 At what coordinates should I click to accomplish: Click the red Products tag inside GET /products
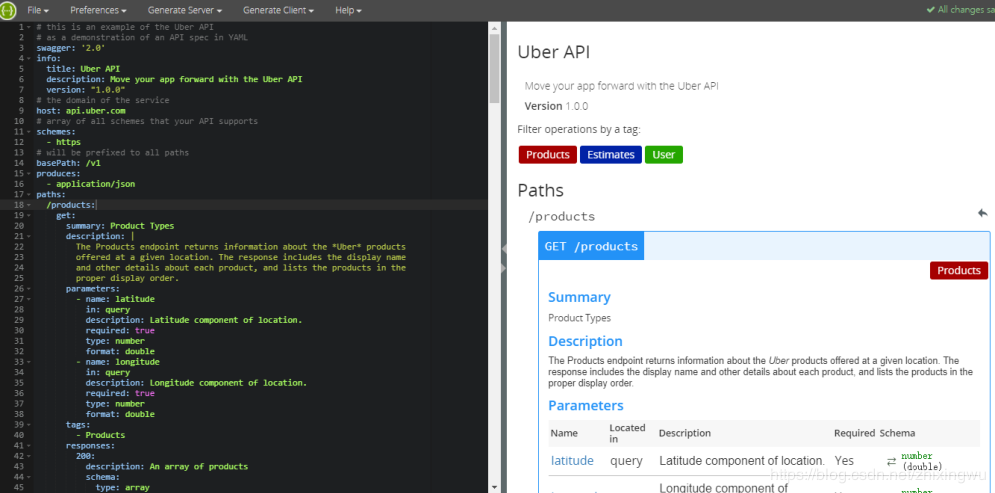point(959,270)
